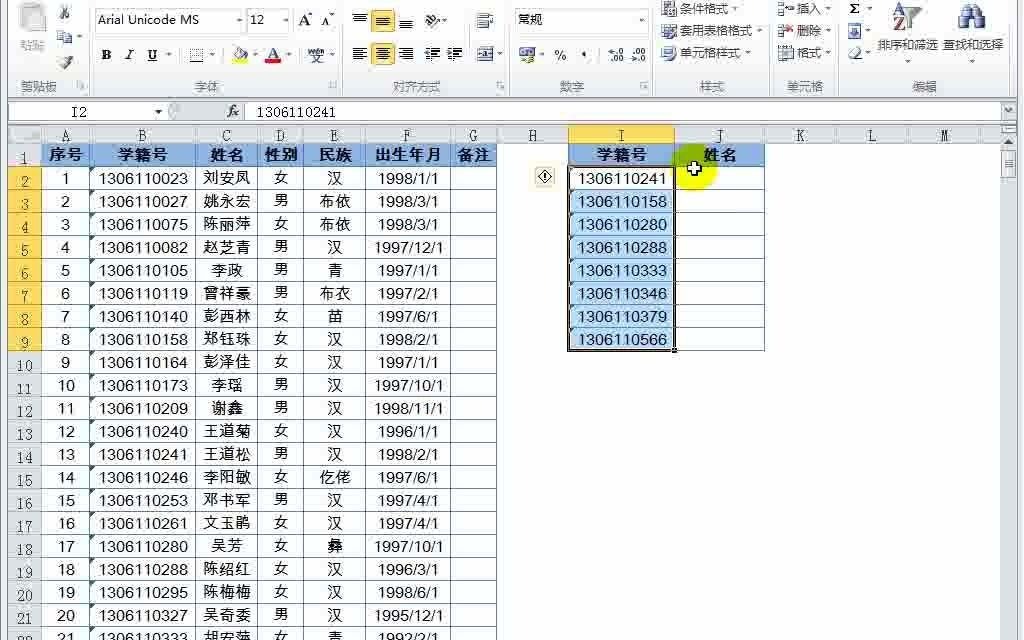
Task: Toggle italic formatting
Action: (x=128, y=54)
